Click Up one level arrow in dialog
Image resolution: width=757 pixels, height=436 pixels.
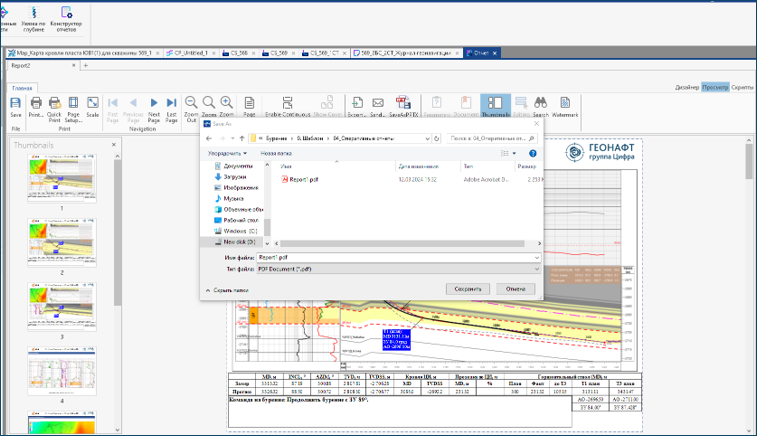click(x=242, y=139)
